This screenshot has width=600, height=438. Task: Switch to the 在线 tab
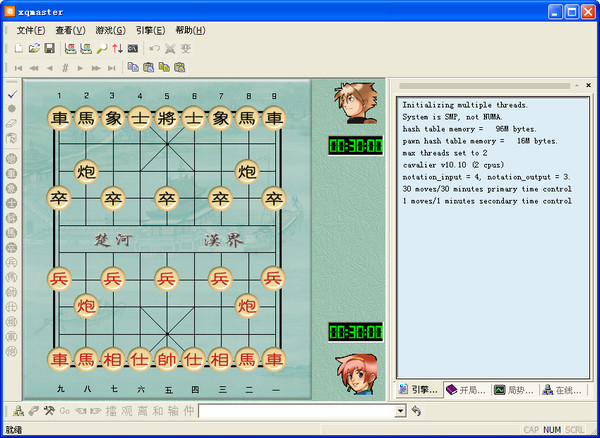[x=562, y=390]
